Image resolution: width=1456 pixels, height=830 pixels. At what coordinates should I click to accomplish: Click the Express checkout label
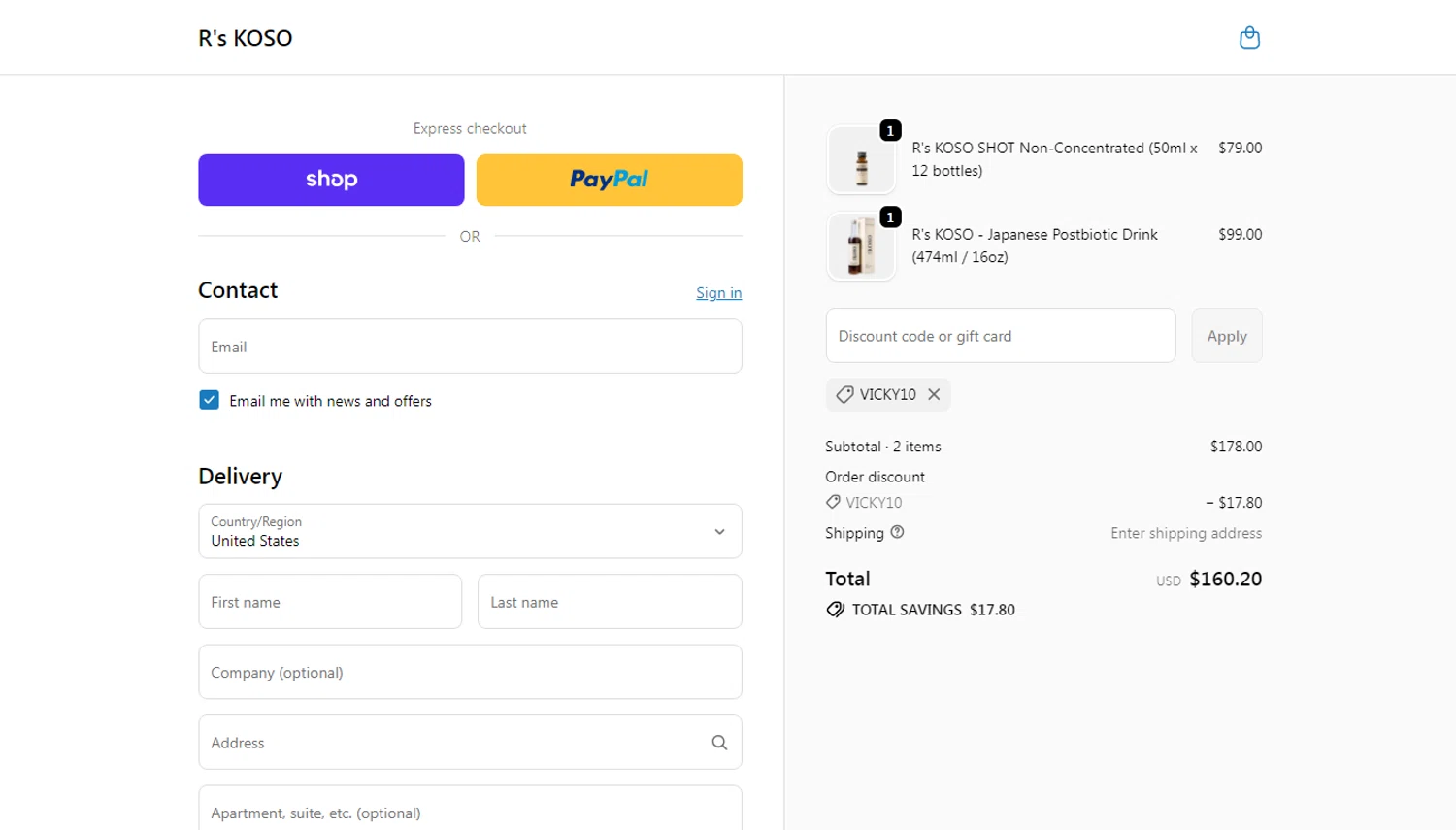point(470,128)
